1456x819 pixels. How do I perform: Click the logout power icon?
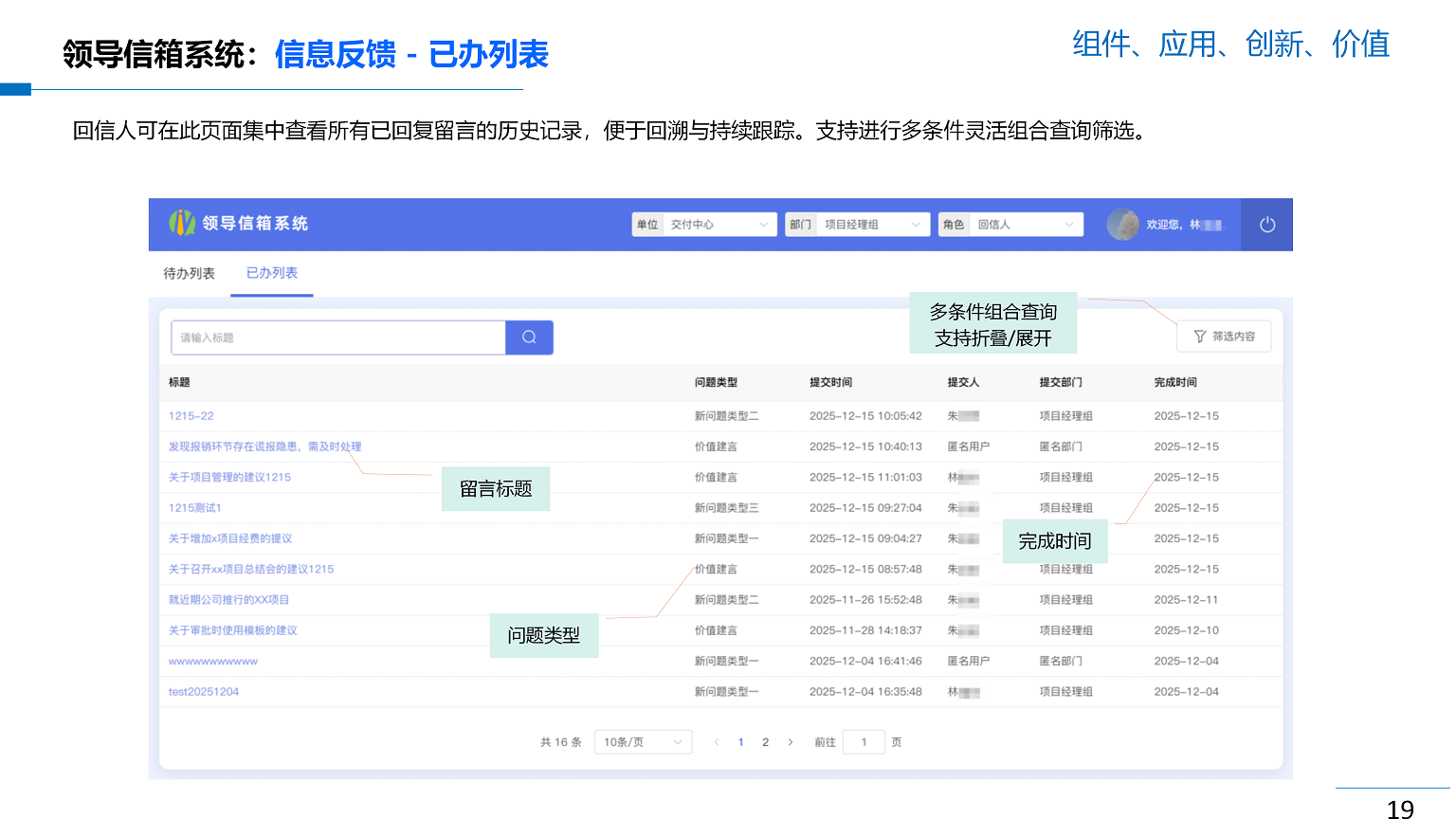pyautogui.click(x=1266, y=225)
